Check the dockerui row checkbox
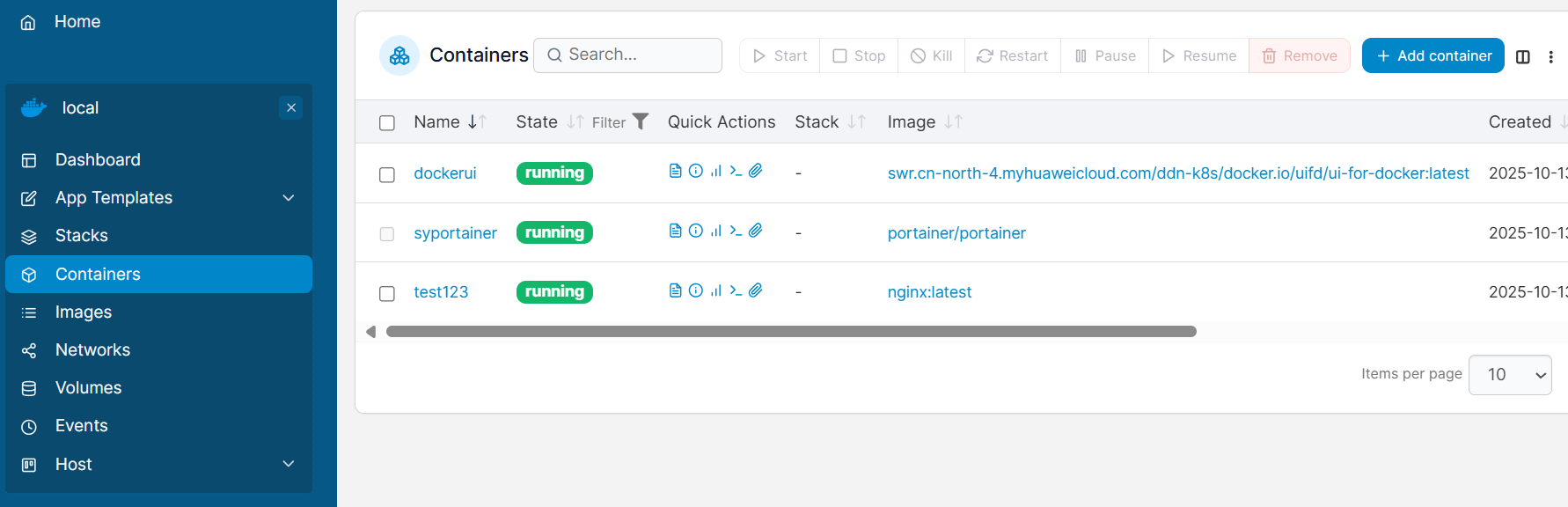Screen dimensions: 1568x507 click(x=387, y=174)
